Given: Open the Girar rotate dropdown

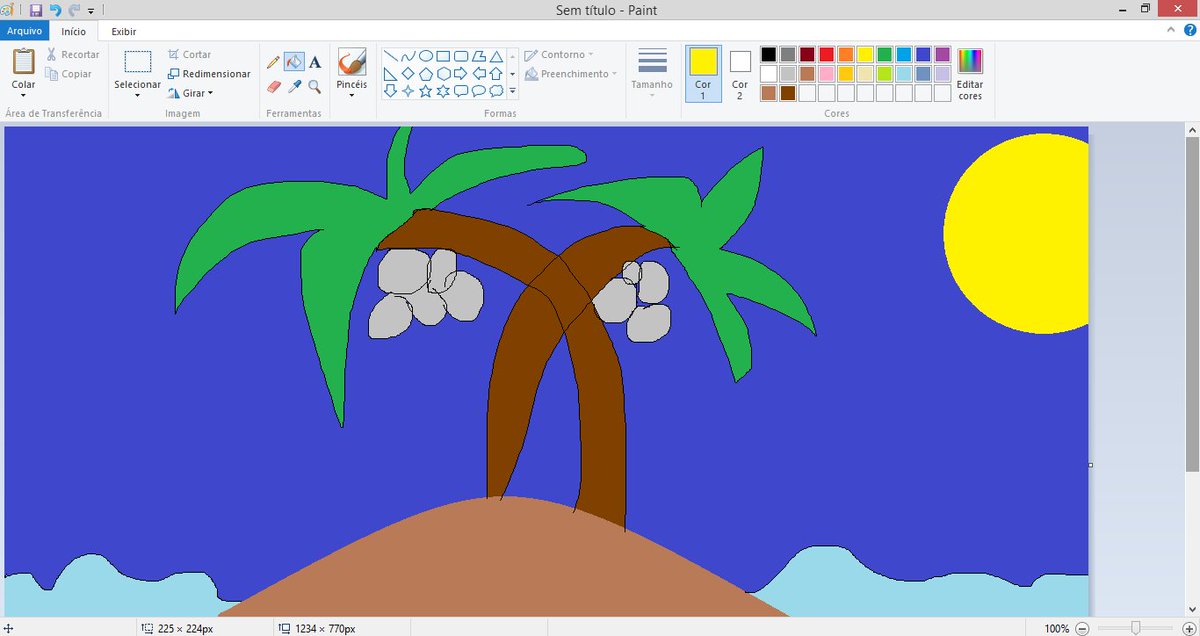Looking at the screenshot, I should [190, 93].
